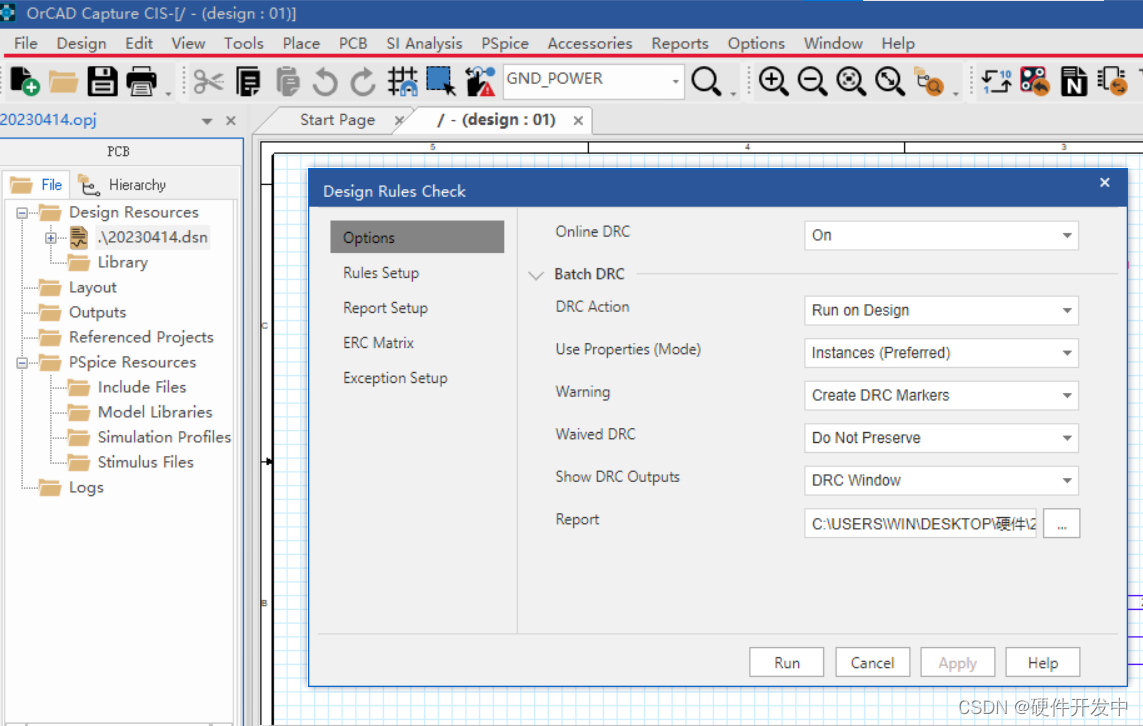Collapse the PSpice Resources folder
Image resolution: width=1143 pixels, height=726 pixels.
(x=22, y=363)
